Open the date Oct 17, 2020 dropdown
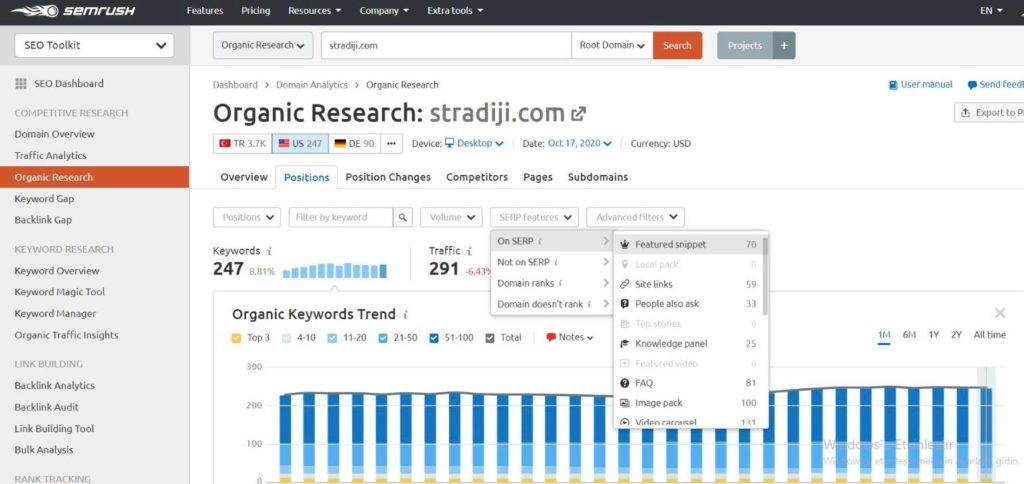1024x484 pixels. (x=580, y=144)
